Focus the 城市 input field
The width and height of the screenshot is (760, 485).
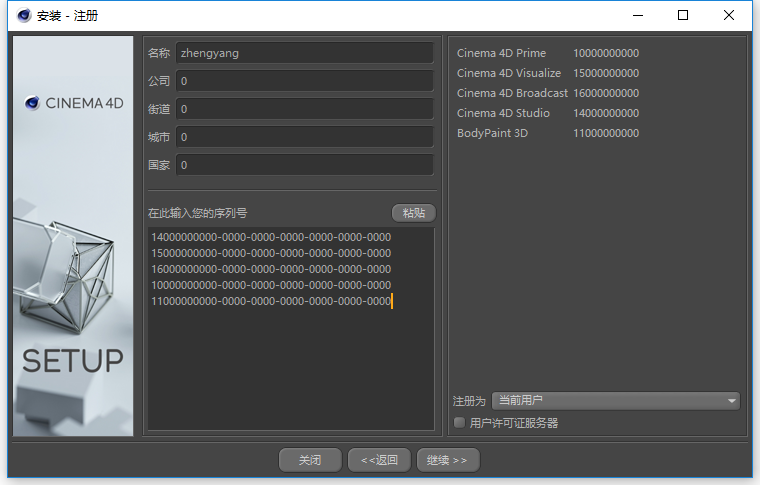(305, 137)
